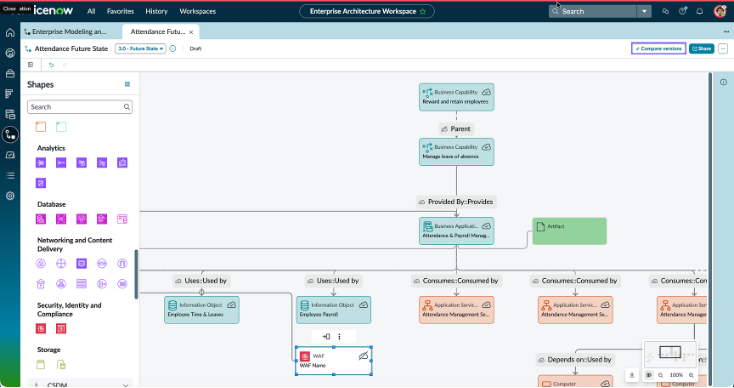
Task: Zoom out using the minus magnifier
Action: click(661, 375)
